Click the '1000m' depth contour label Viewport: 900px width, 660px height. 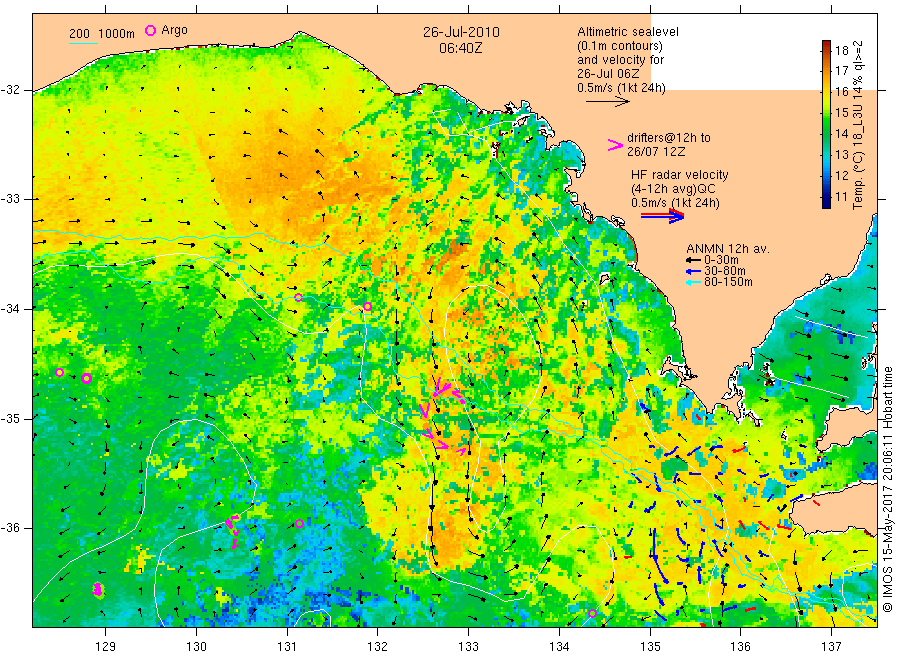click(x=116, y=34)
